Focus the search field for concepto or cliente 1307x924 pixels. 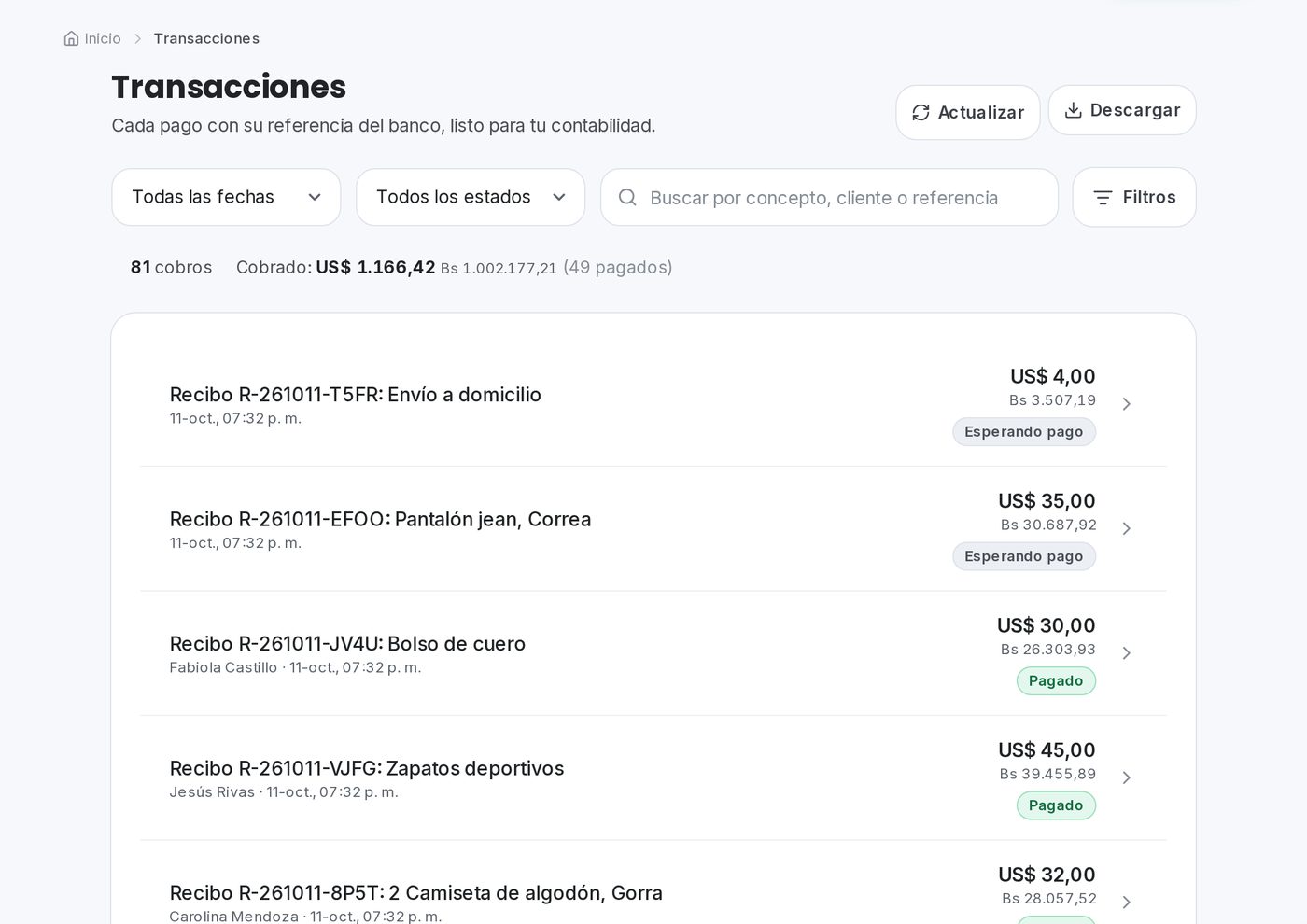[829, 197]
